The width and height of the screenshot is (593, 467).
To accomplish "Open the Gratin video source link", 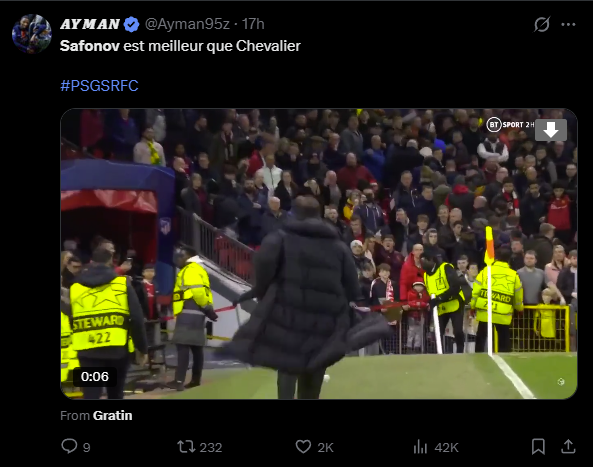I will coord(113,416).
